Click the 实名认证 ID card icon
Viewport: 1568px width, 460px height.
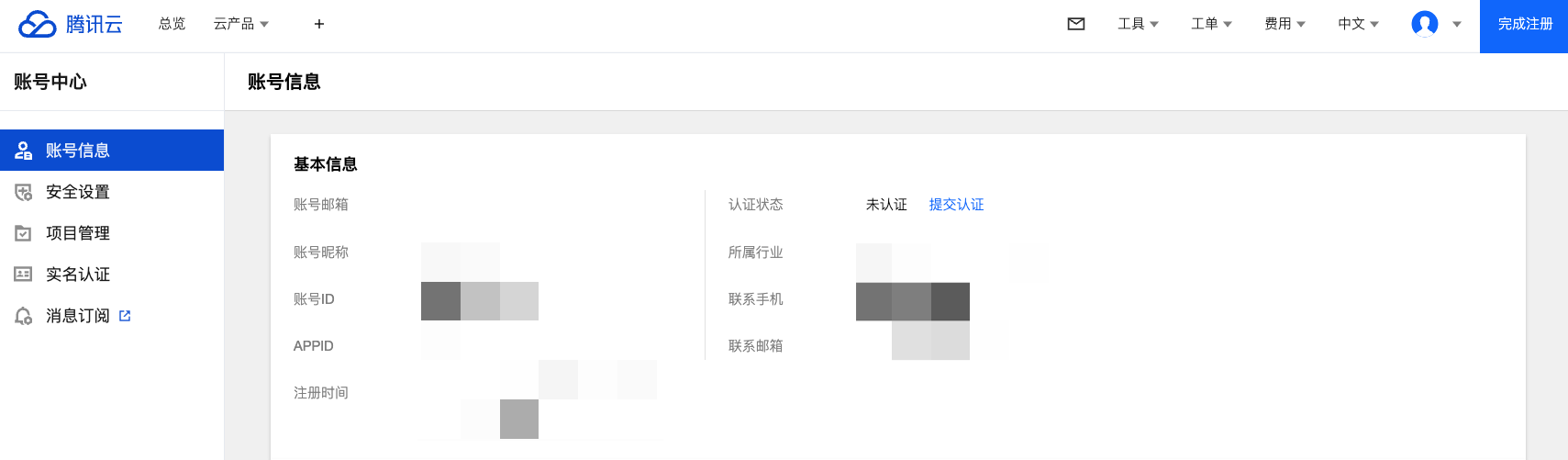tap(24, 275)
